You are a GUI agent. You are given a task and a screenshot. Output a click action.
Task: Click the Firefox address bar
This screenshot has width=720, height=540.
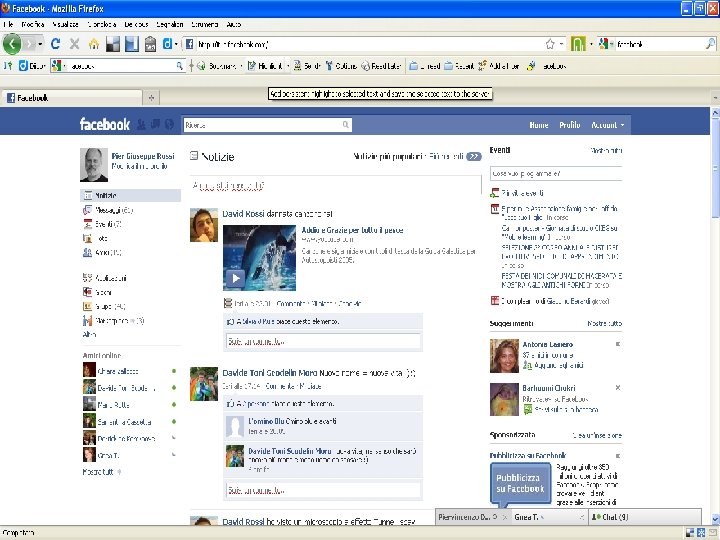[367, 44]
